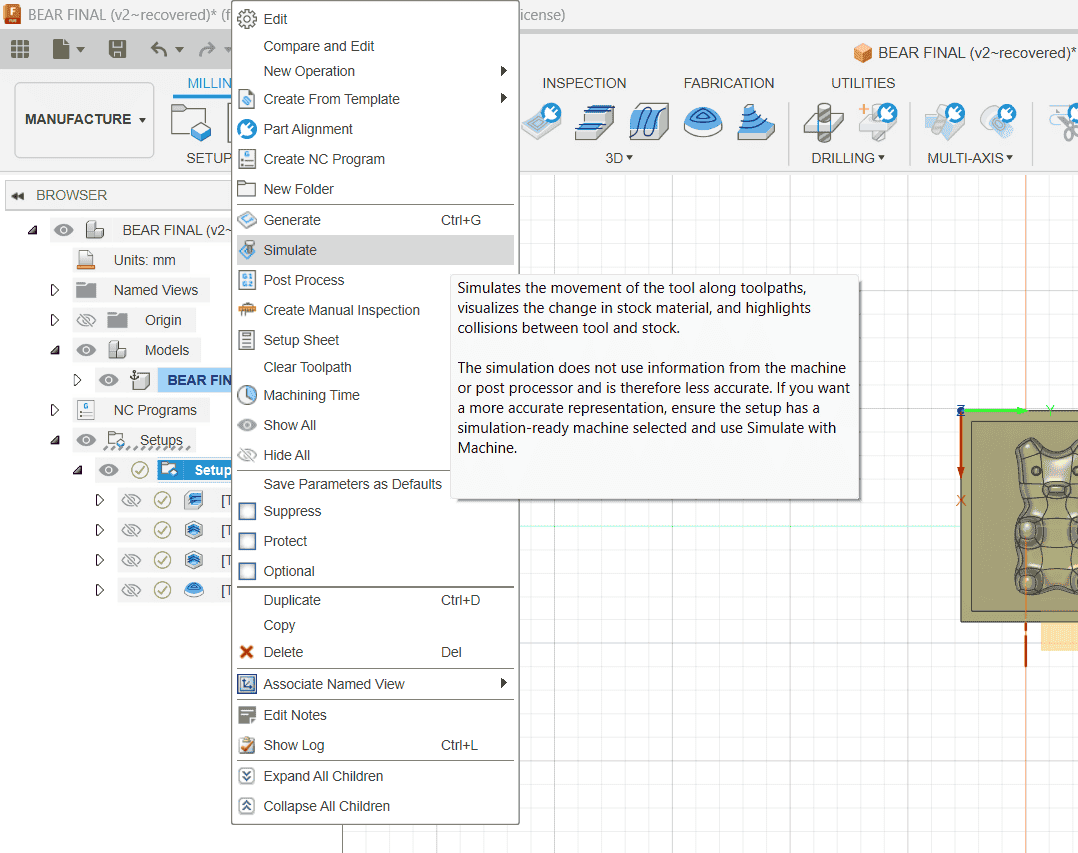Open Show Log entry
Viewport: 1078px width, 853px height.
coord(375,745)
